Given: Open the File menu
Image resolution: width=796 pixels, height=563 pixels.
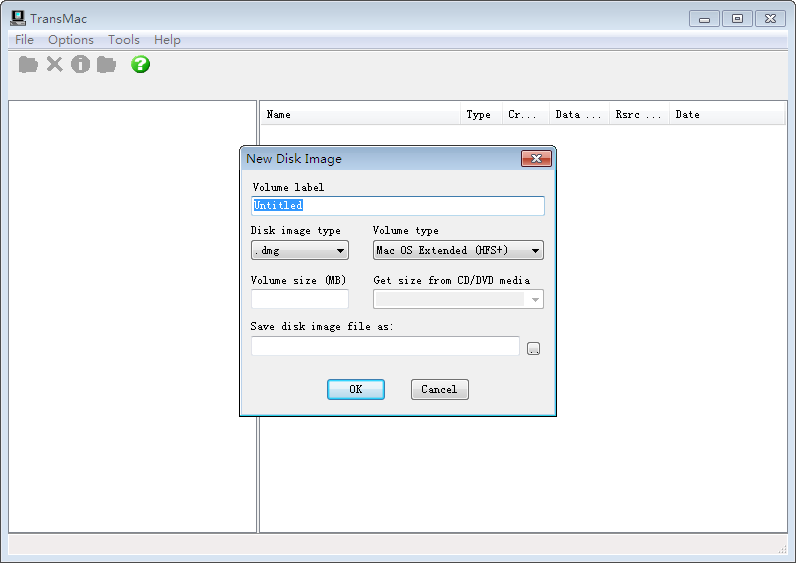Looking at the screenshot, I should (x=24, y=40).
